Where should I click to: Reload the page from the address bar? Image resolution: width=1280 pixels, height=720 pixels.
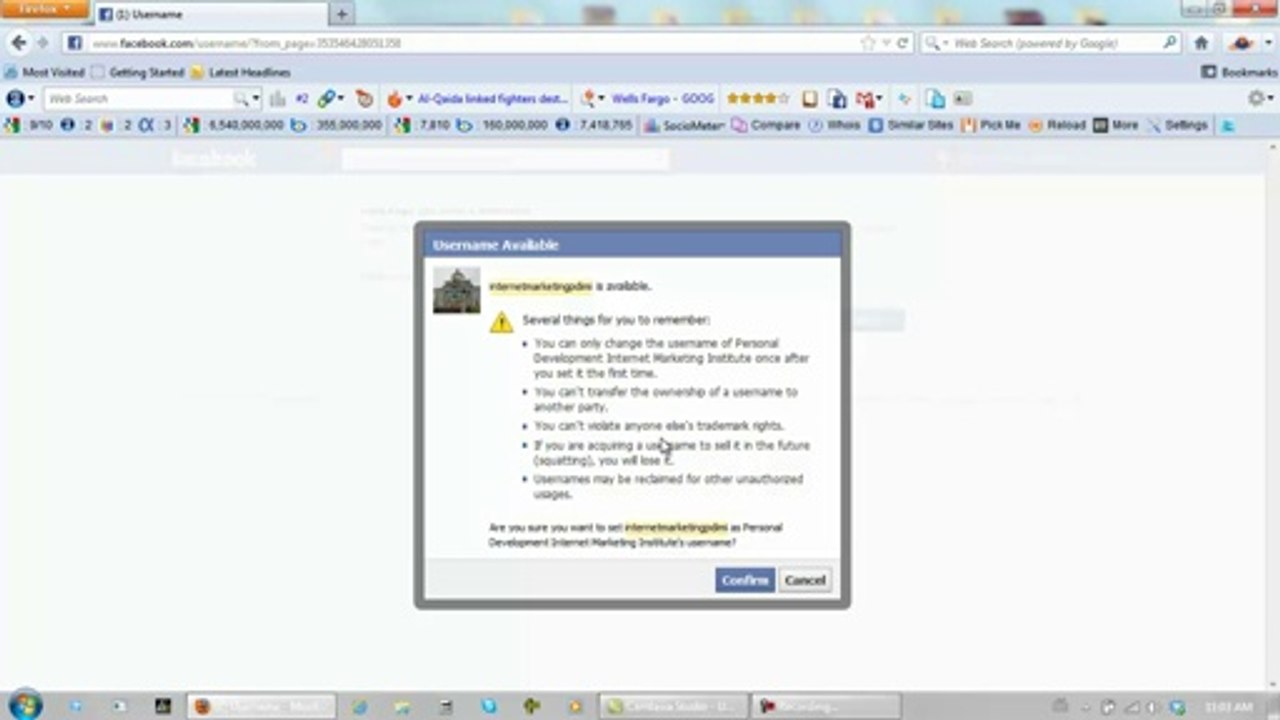click(x=902, y=43)
